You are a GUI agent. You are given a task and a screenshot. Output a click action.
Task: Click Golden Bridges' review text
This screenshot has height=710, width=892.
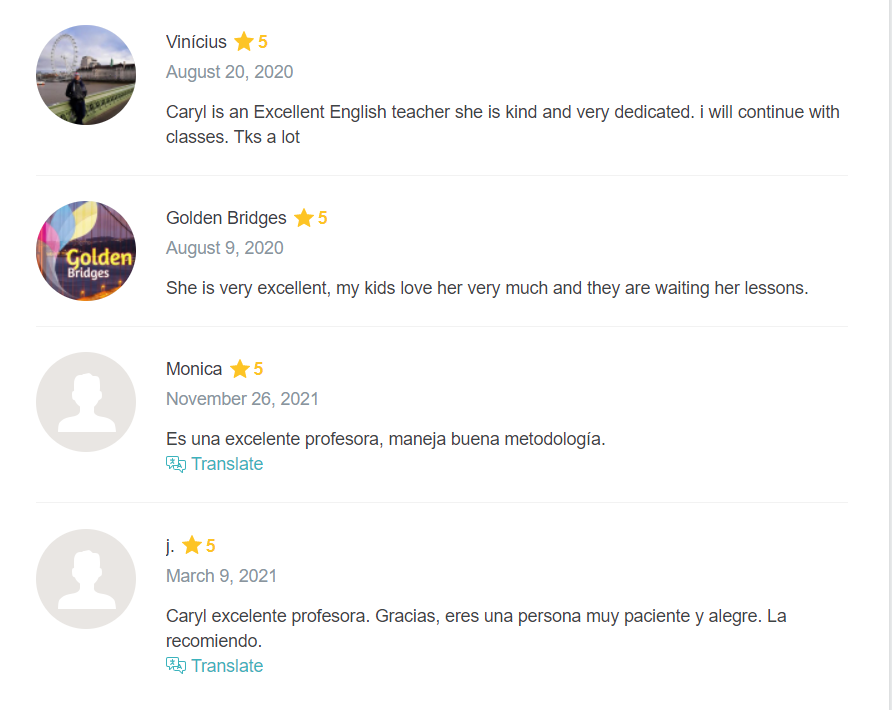(x=486, y=288)
